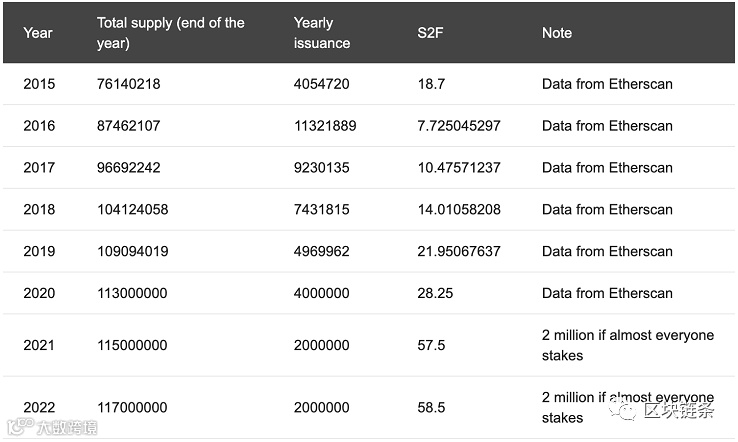This screenshot has height=442, width=738.
Task: Click the Year column header
Action: (38, 33)
